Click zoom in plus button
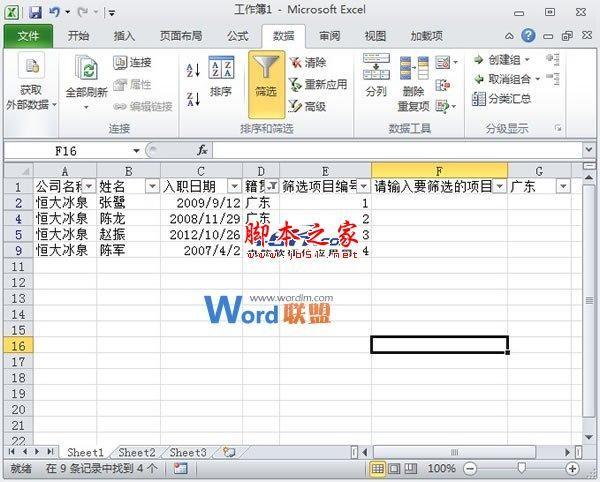600x482 pixels. [572, 468]
